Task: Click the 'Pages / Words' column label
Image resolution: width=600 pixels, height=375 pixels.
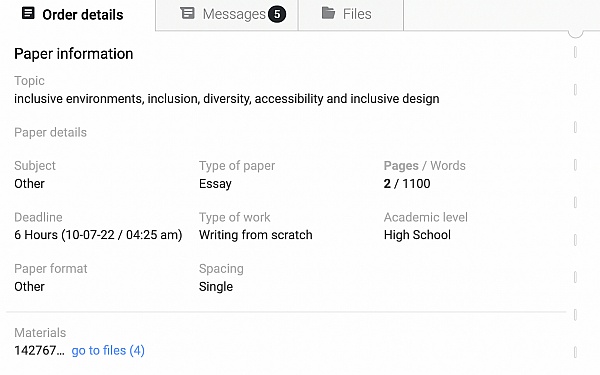Action: click(x=424, y=166)
